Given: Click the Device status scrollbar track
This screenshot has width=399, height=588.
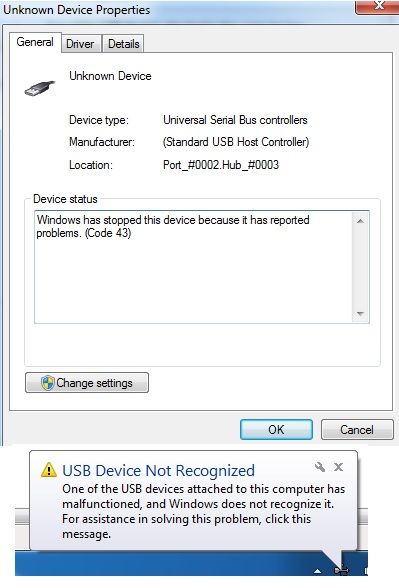Looking at the screenshot, I should pos(360,267).
